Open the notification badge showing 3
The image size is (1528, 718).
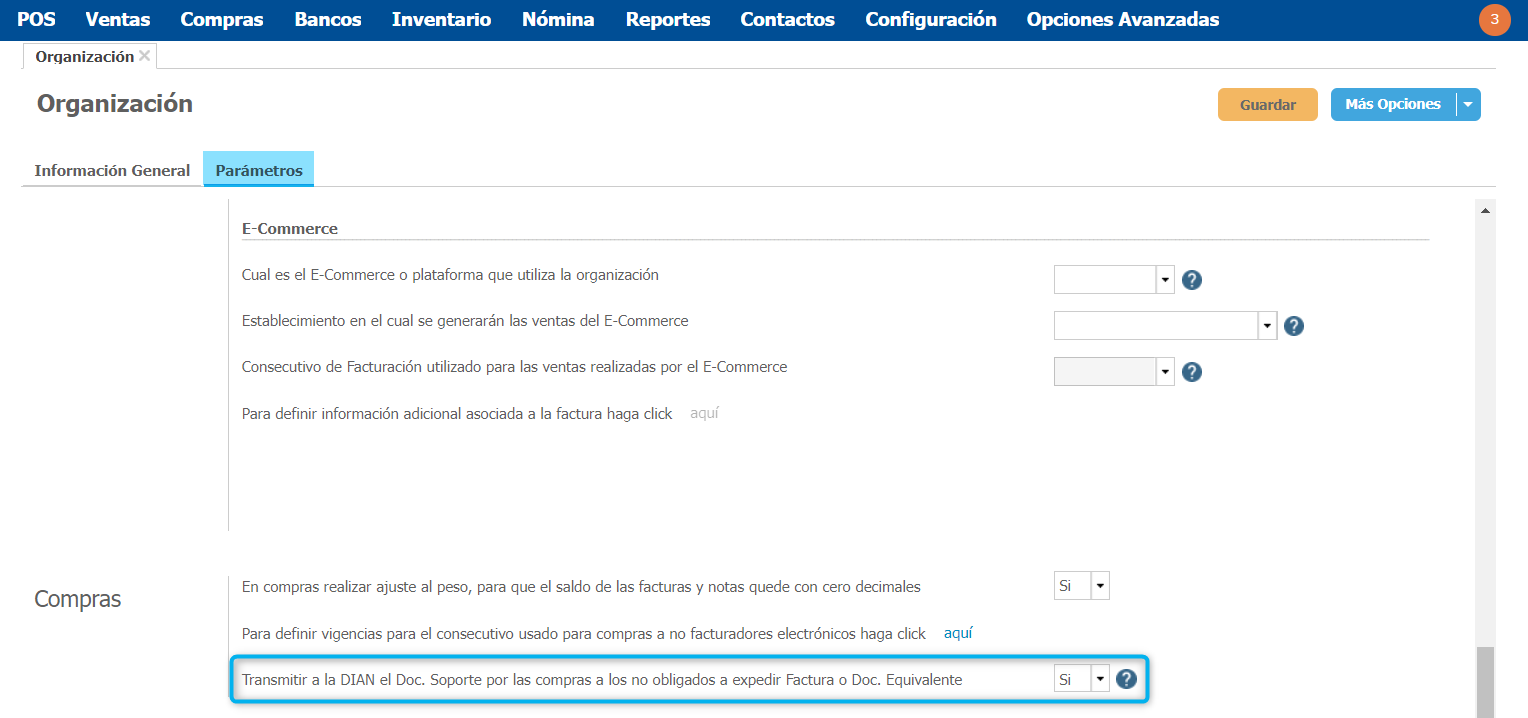click(x=1494, y=20)
